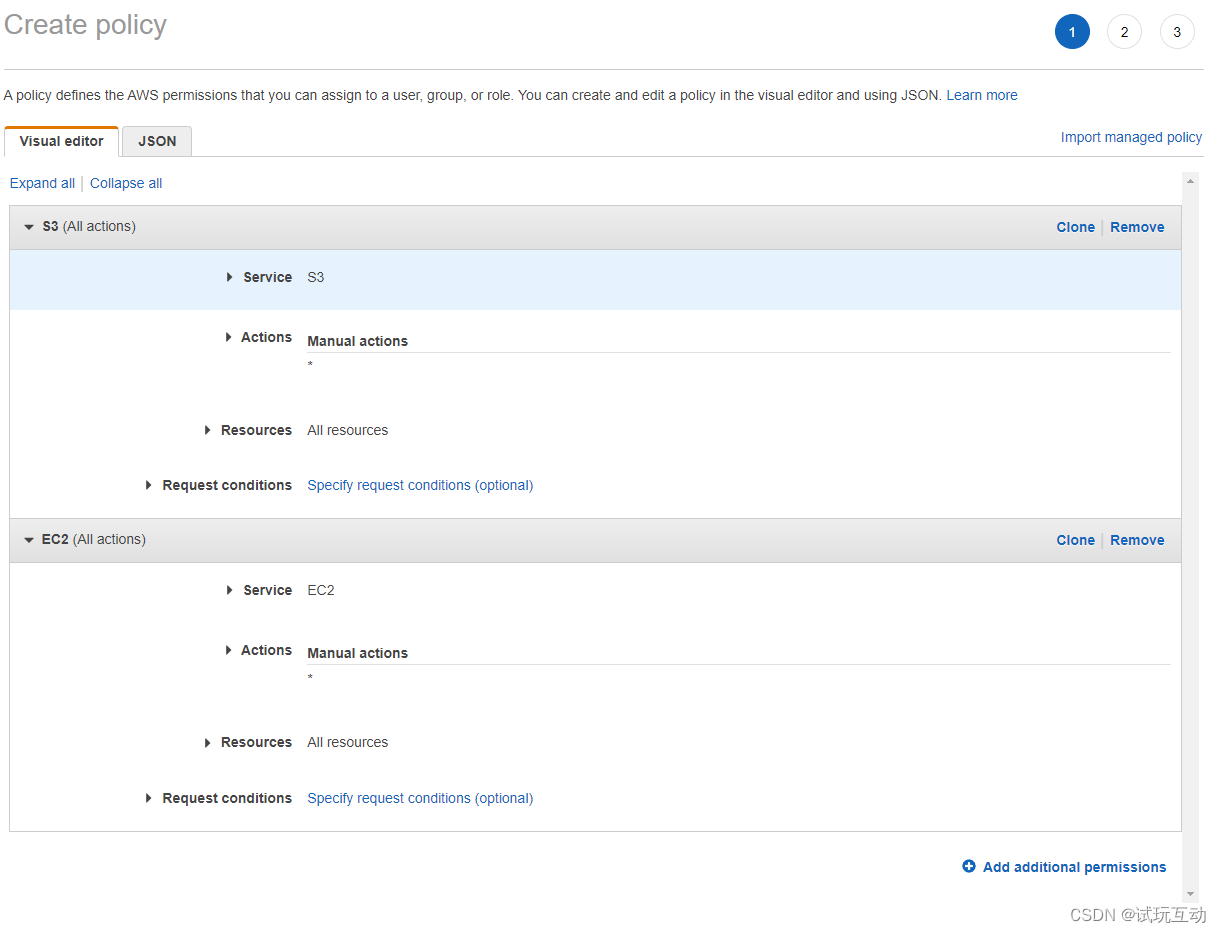Collapse the S3 (All actions) section arrow

point(29,227)
